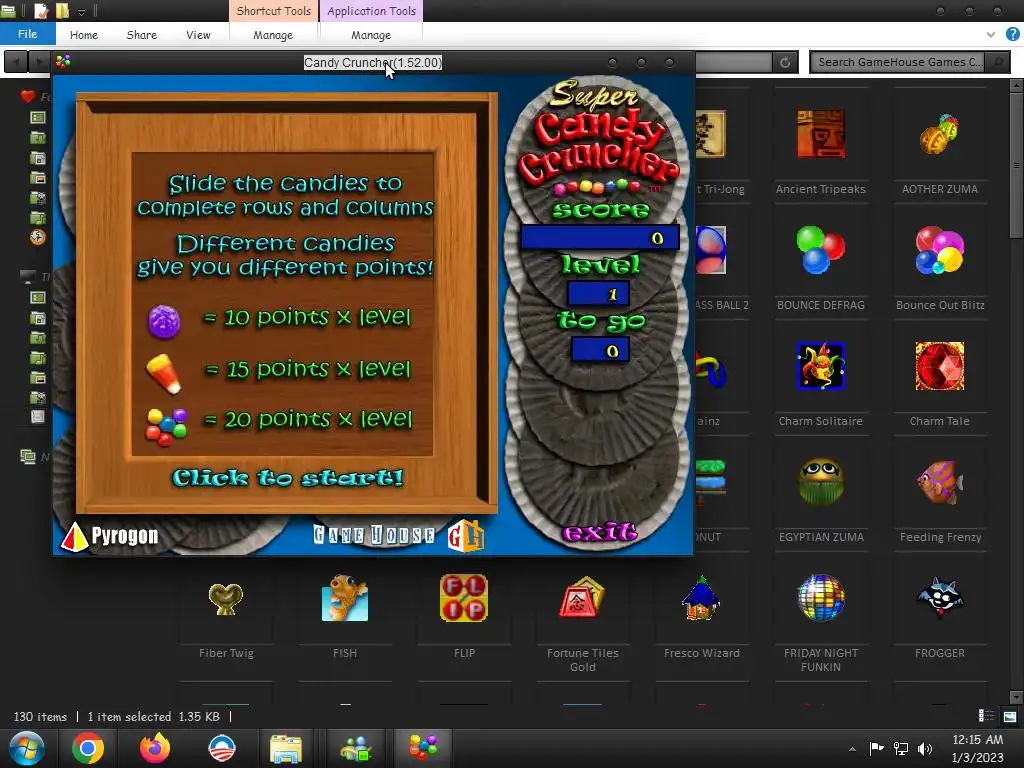The image size is (1024, 768).
Task: Select the Fiber Twig game icon
Action: pyautogui.click(x=226, y=598)
